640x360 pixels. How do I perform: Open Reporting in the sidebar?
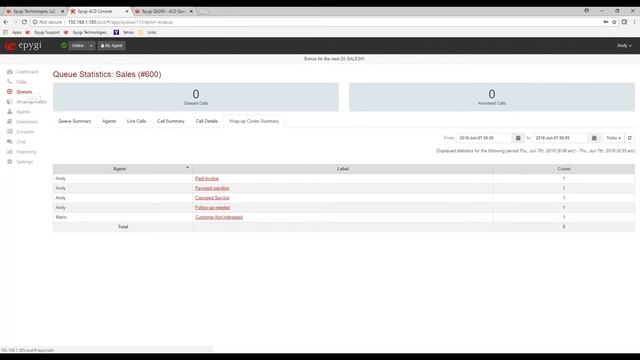pos(22,152)
